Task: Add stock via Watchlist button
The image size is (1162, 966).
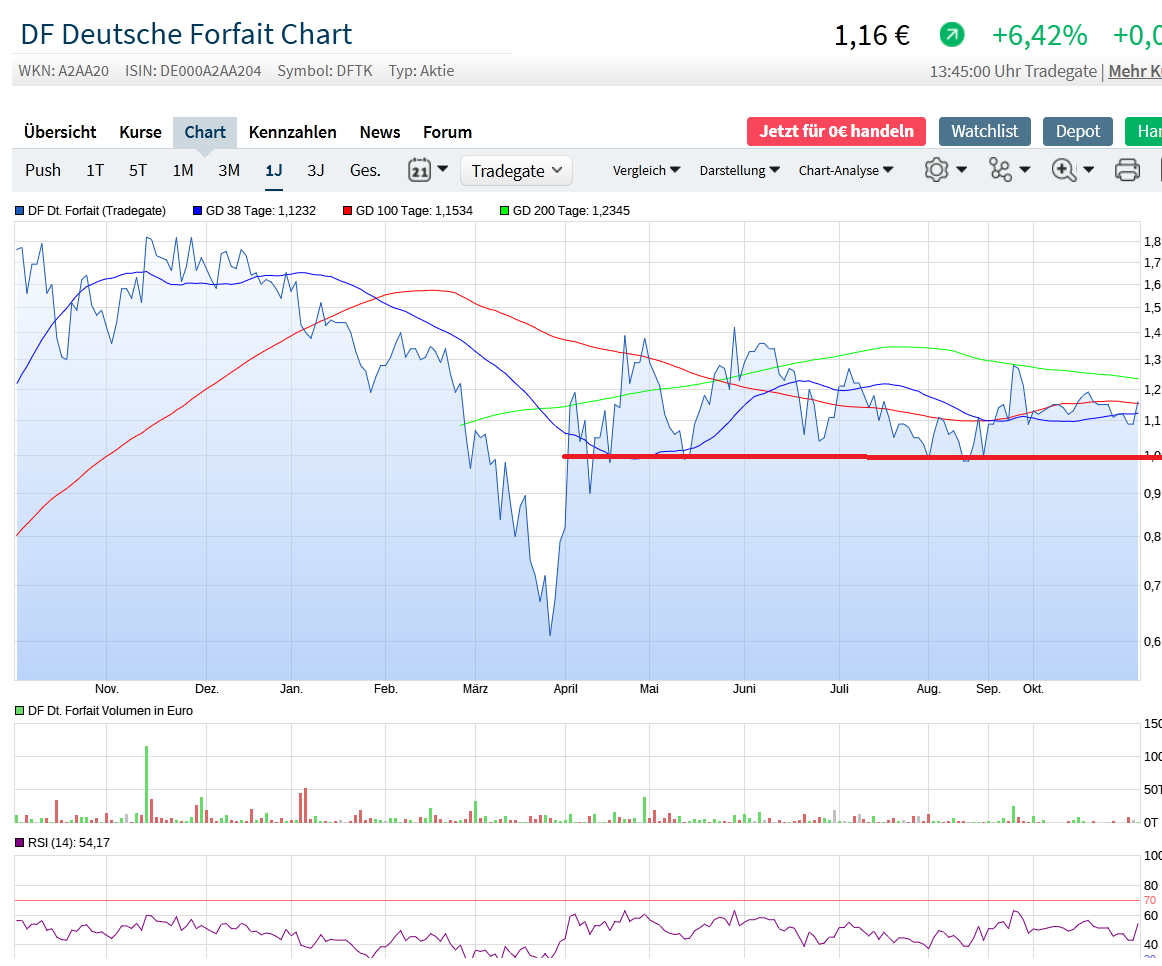Action: [984, 131]
